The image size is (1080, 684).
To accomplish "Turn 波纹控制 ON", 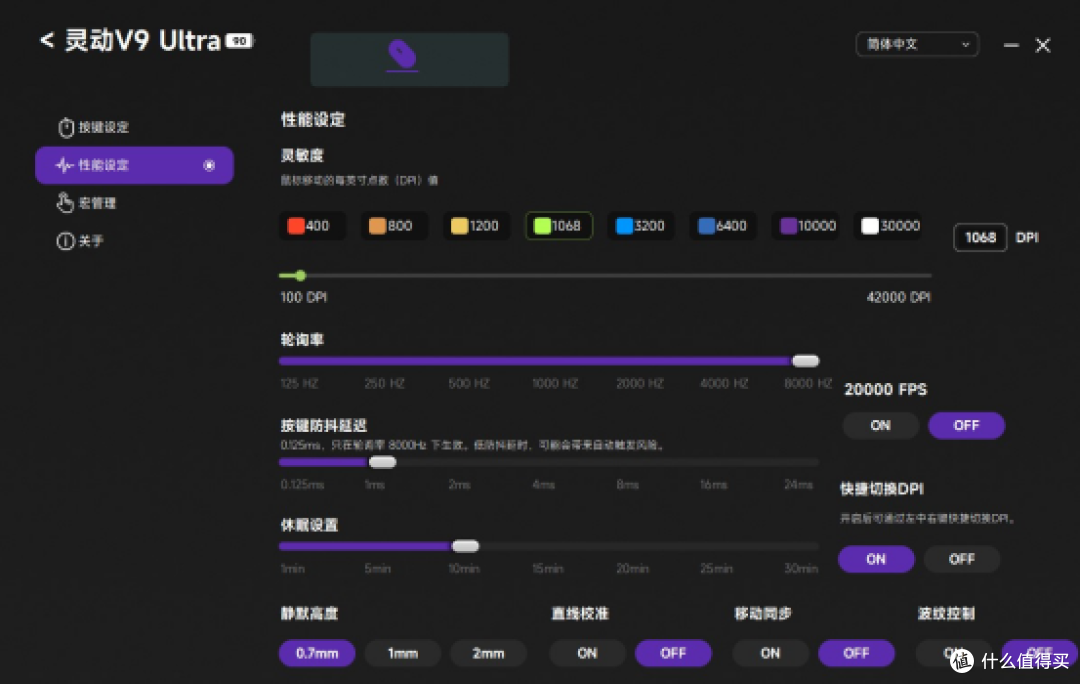I will [x=953, y=653].
